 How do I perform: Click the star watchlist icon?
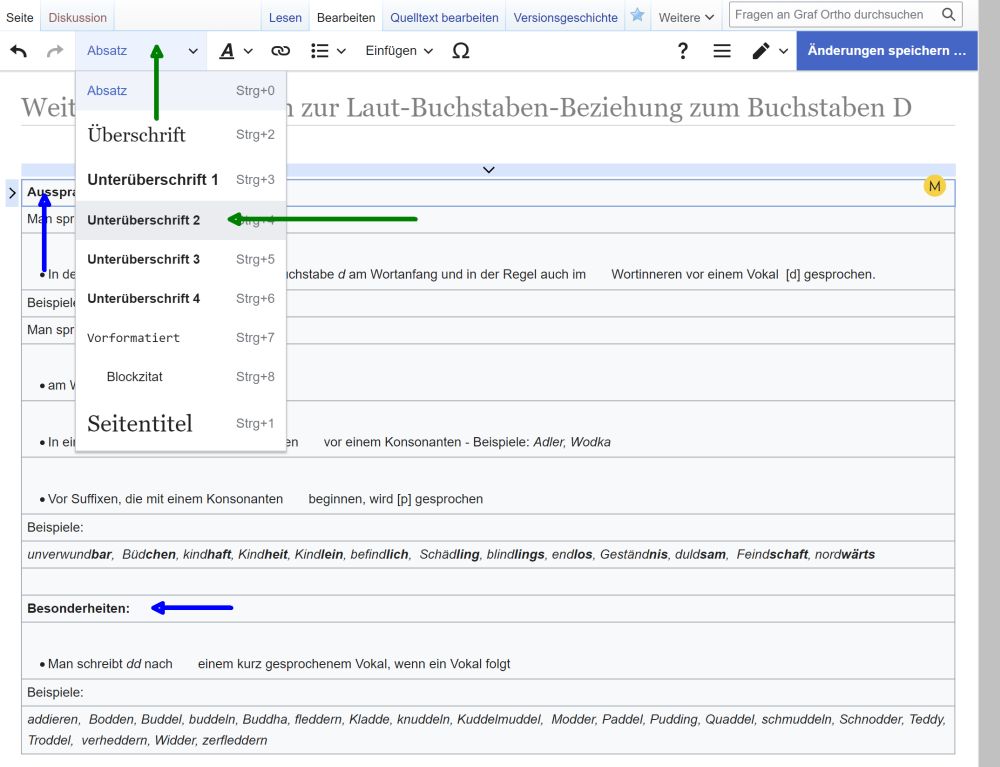pos(637,16)
